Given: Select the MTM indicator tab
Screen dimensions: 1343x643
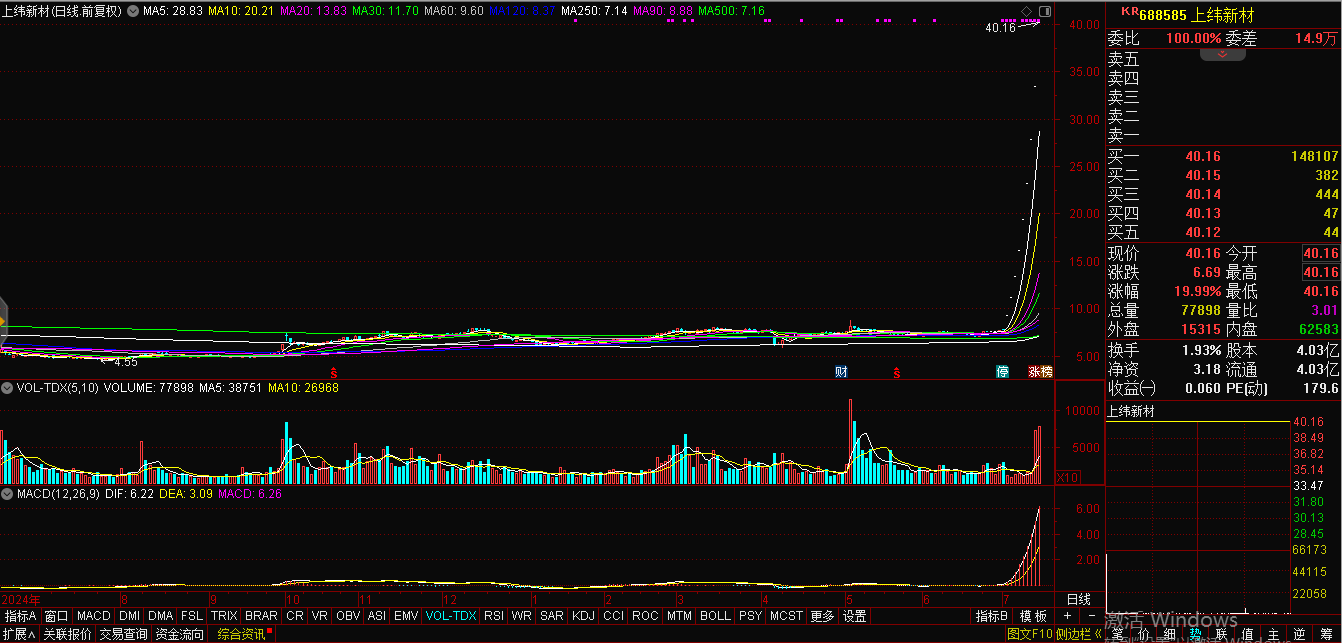Looking at the screenshot, I should [679, 616].
